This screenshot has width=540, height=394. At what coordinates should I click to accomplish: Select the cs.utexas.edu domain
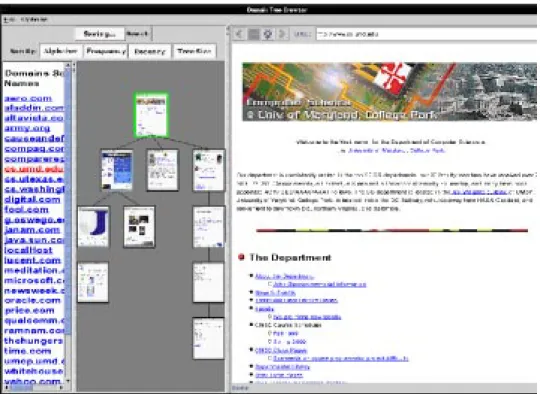[34, 179]
